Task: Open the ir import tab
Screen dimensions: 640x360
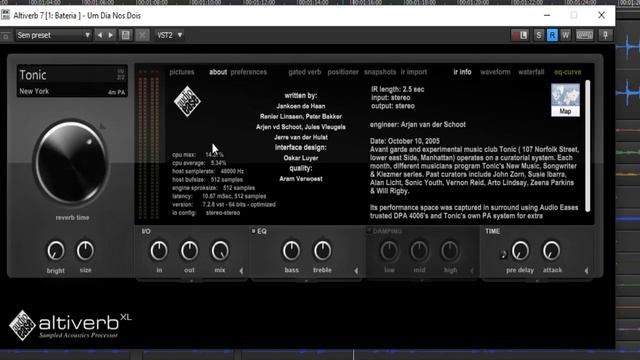Action: [x=413, y=72]
